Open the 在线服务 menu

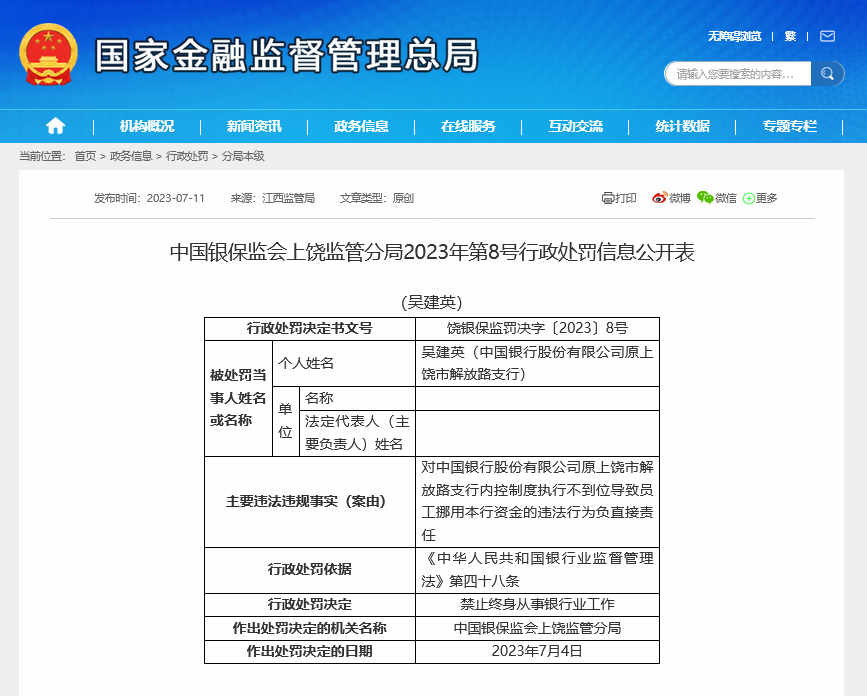(468, 127)
